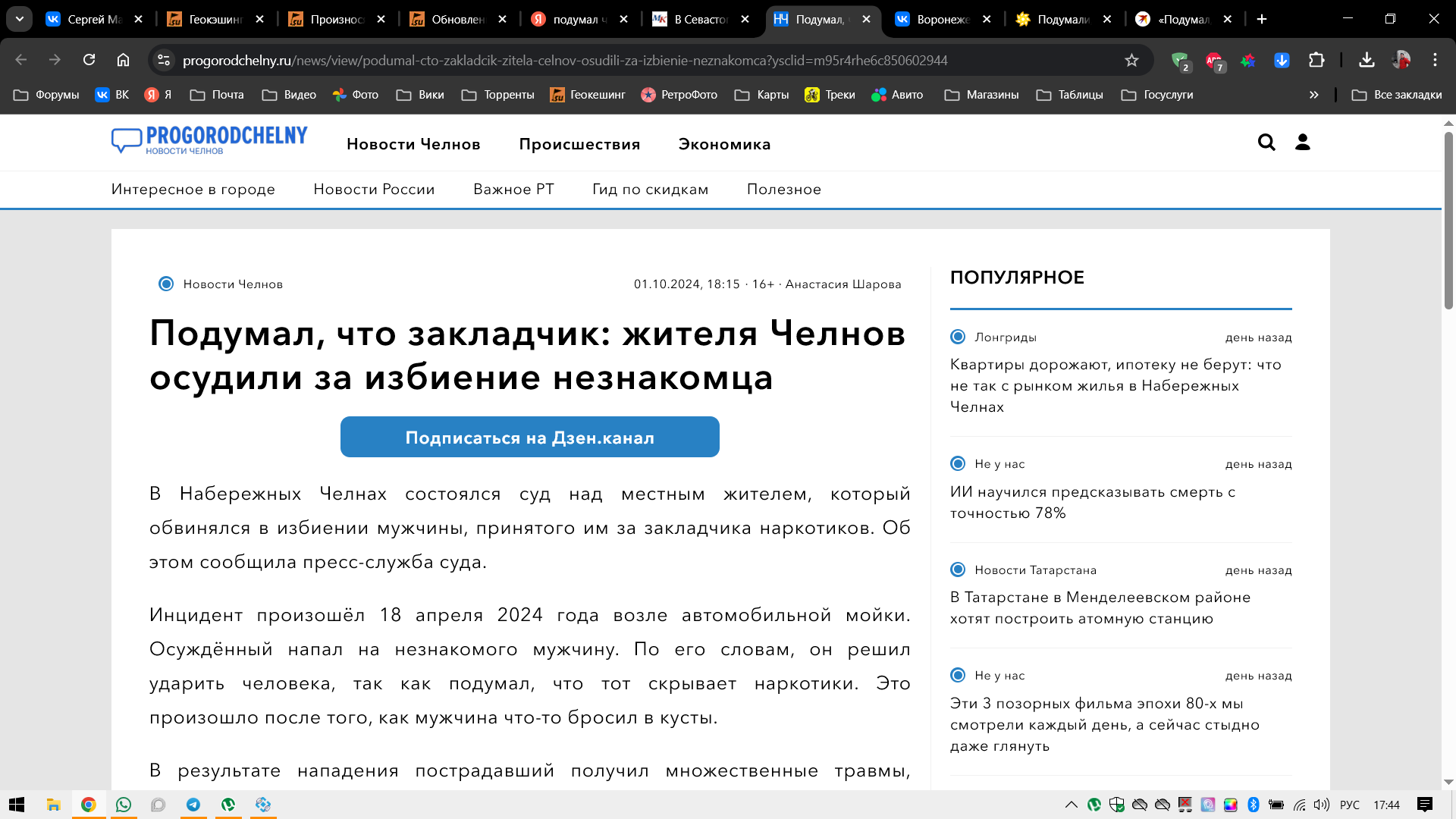This screenshot has width=1456, height=819.
Task: Bookmark this page with star icon
Action: tap(1131, 61)
